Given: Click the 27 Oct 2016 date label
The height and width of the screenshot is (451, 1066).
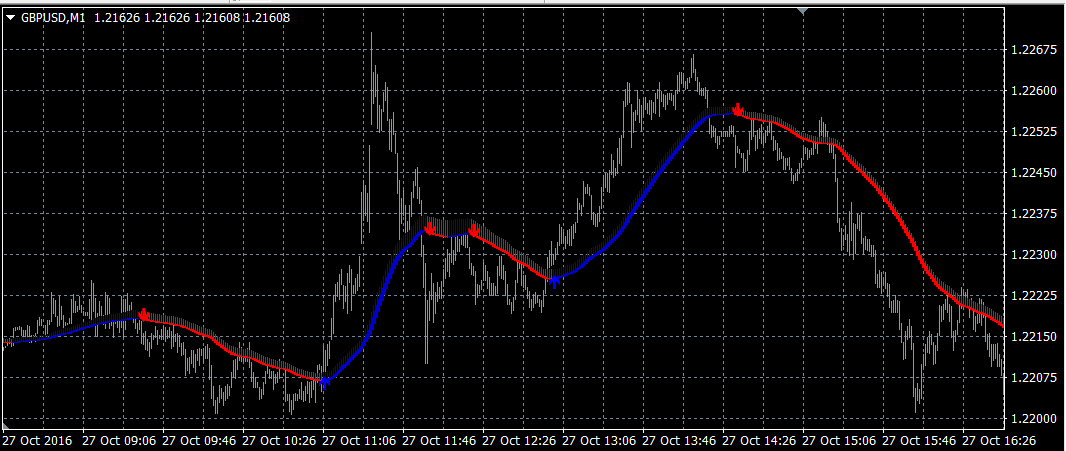Looking at the screenshot, I should 37,440.
